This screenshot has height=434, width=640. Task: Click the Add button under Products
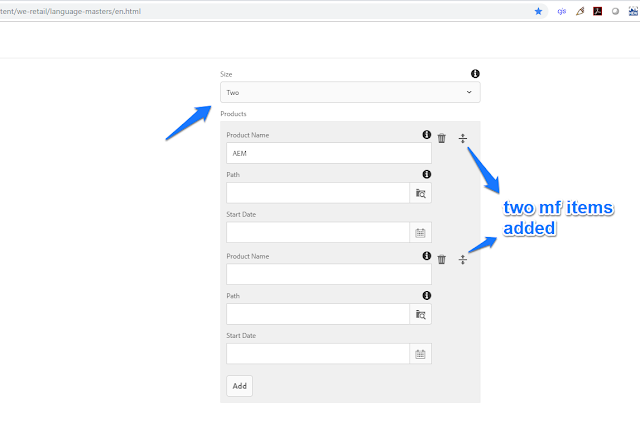[240, 386]
